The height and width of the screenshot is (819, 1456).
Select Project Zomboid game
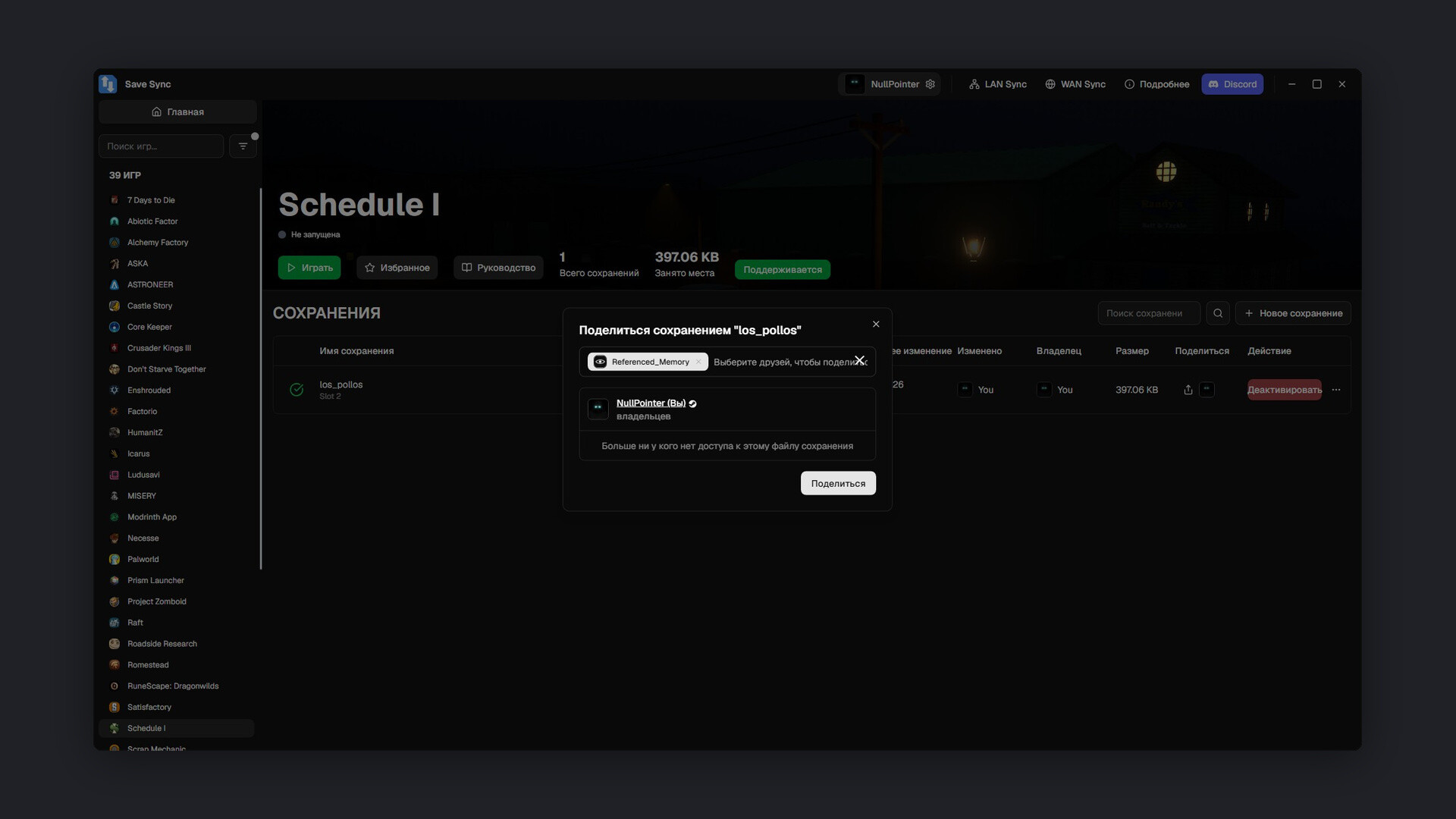(x=176, y=601)
